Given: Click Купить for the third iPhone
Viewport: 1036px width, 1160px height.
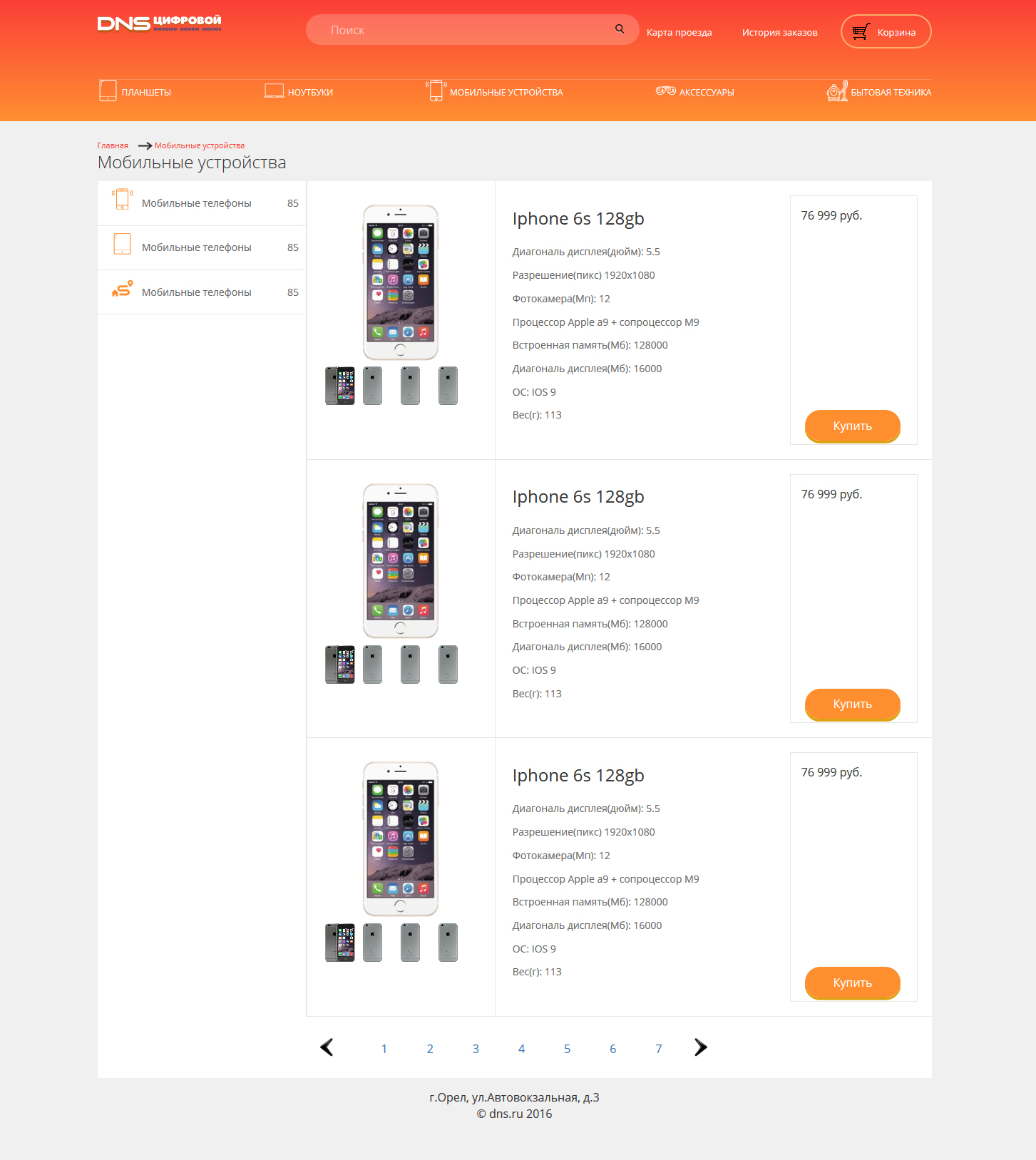Looking at the screenshot, I should point(853,983).
